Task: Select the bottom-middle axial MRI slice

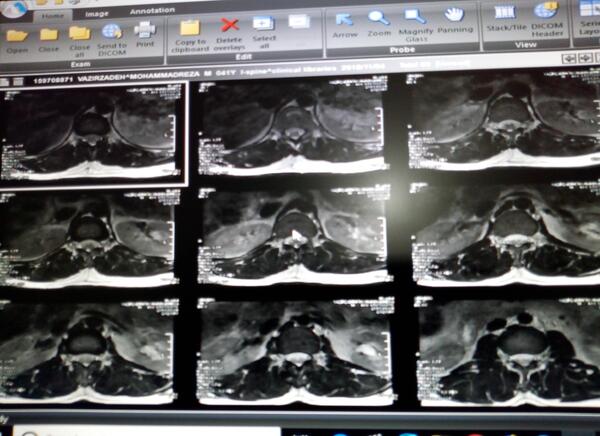Action: 295,351
